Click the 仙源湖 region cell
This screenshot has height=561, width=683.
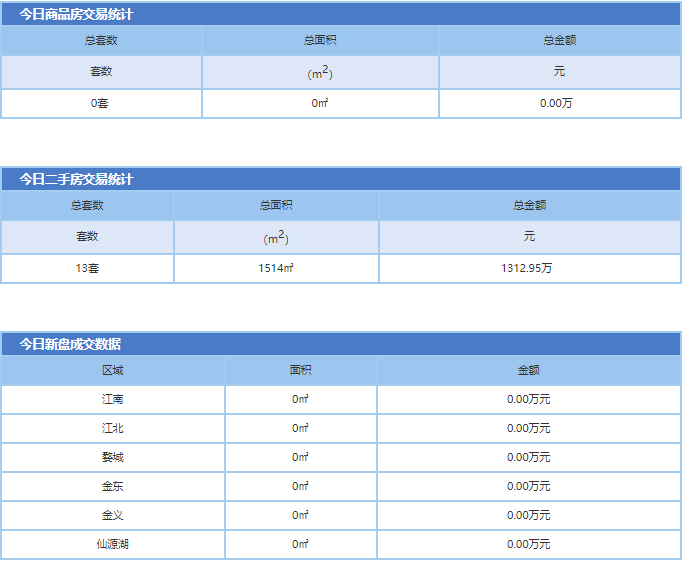113,544
